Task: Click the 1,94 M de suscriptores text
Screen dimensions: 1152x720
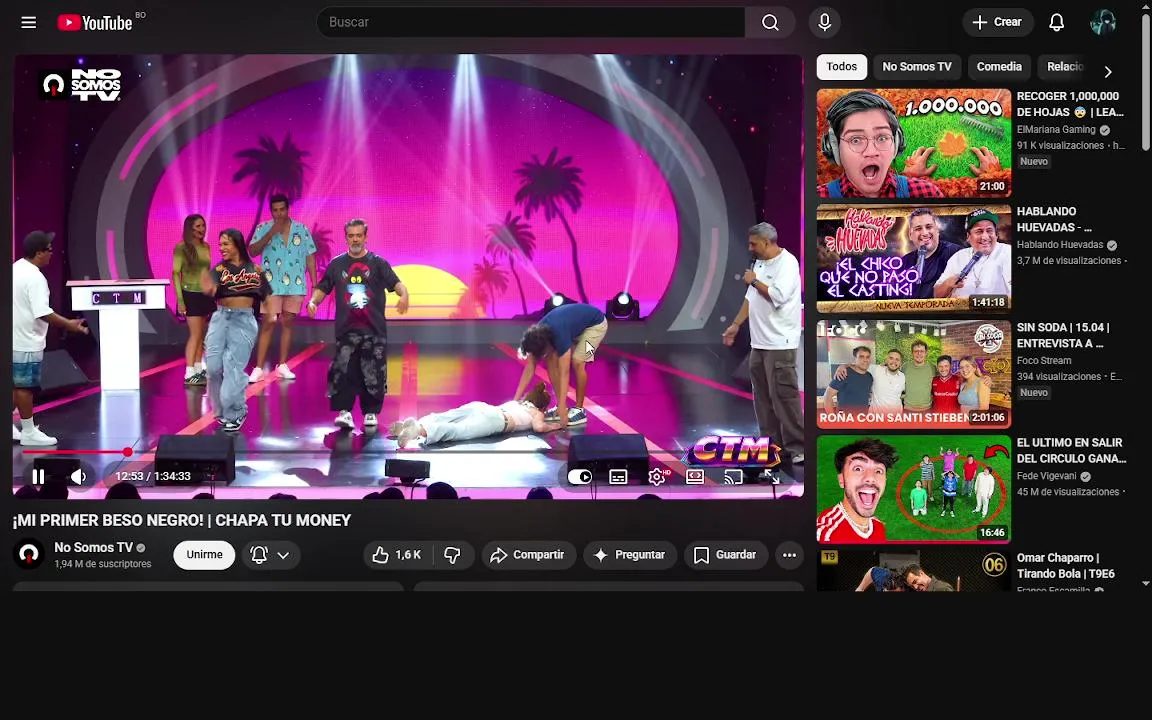Action: point(103,564)
